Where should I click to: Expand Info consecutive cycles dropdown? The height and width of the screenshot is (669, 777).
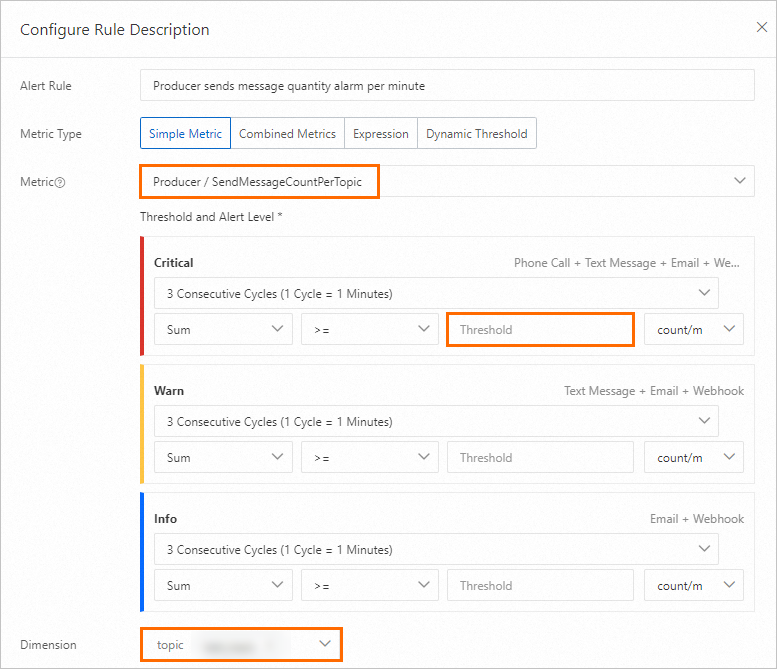coord(436,550)
